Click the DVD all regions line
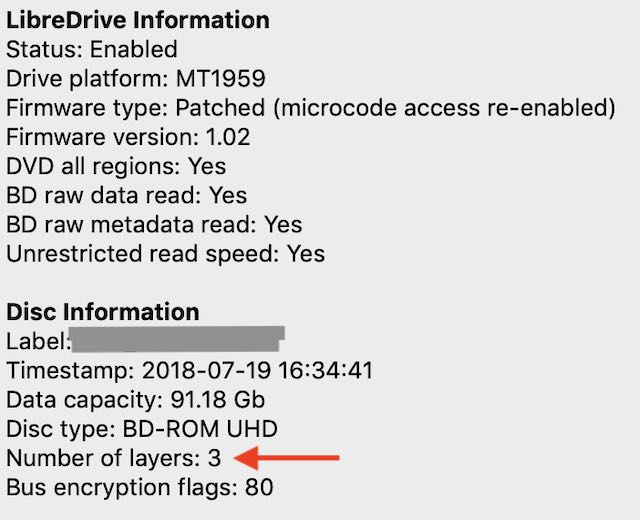Viewport: 640px width, 520px height. click(x=116, y=166)
